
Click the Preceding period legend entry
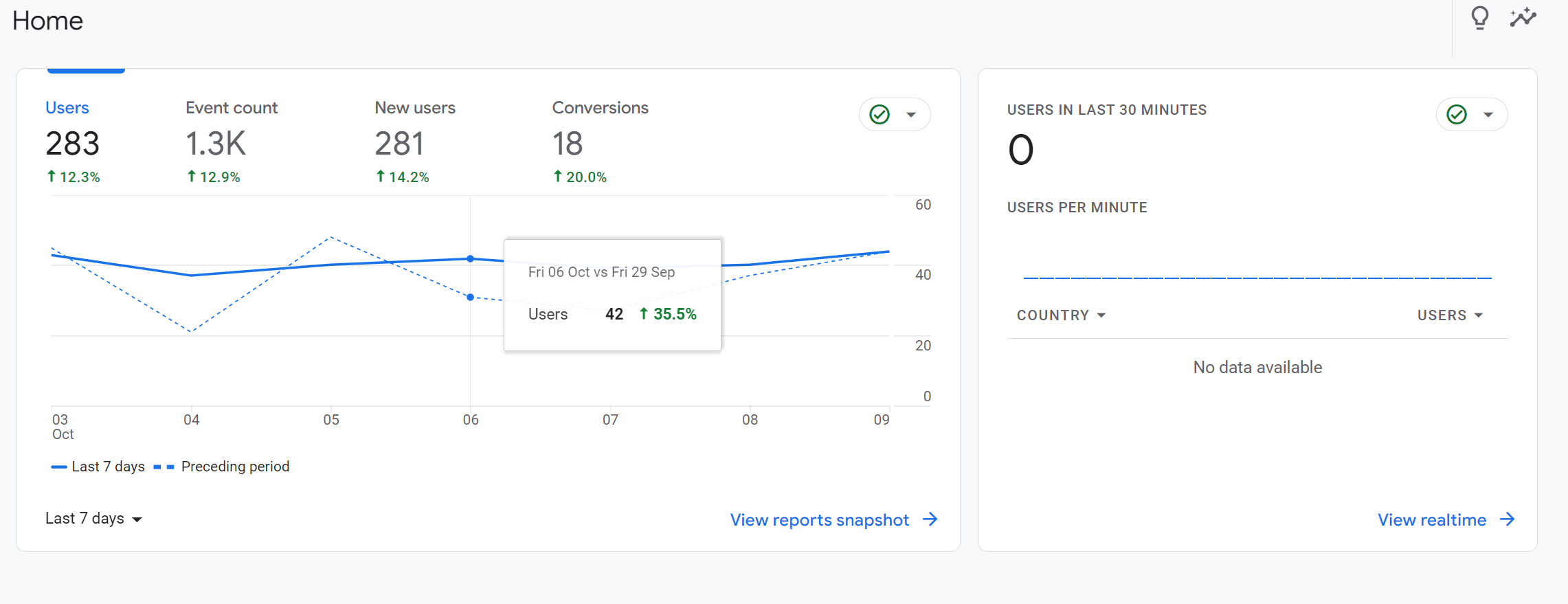(234, 467)
